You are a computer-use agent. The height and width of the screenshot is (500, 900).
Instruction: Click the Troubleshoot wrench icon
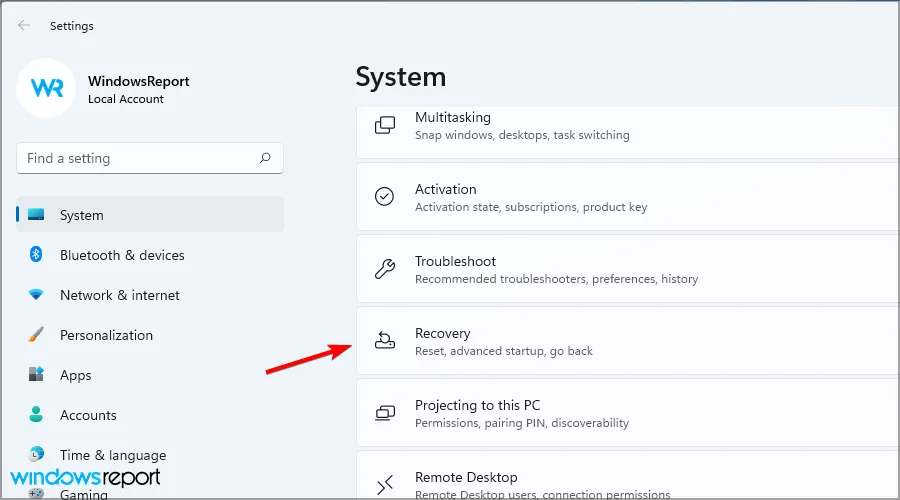click(x=384, y=269)
